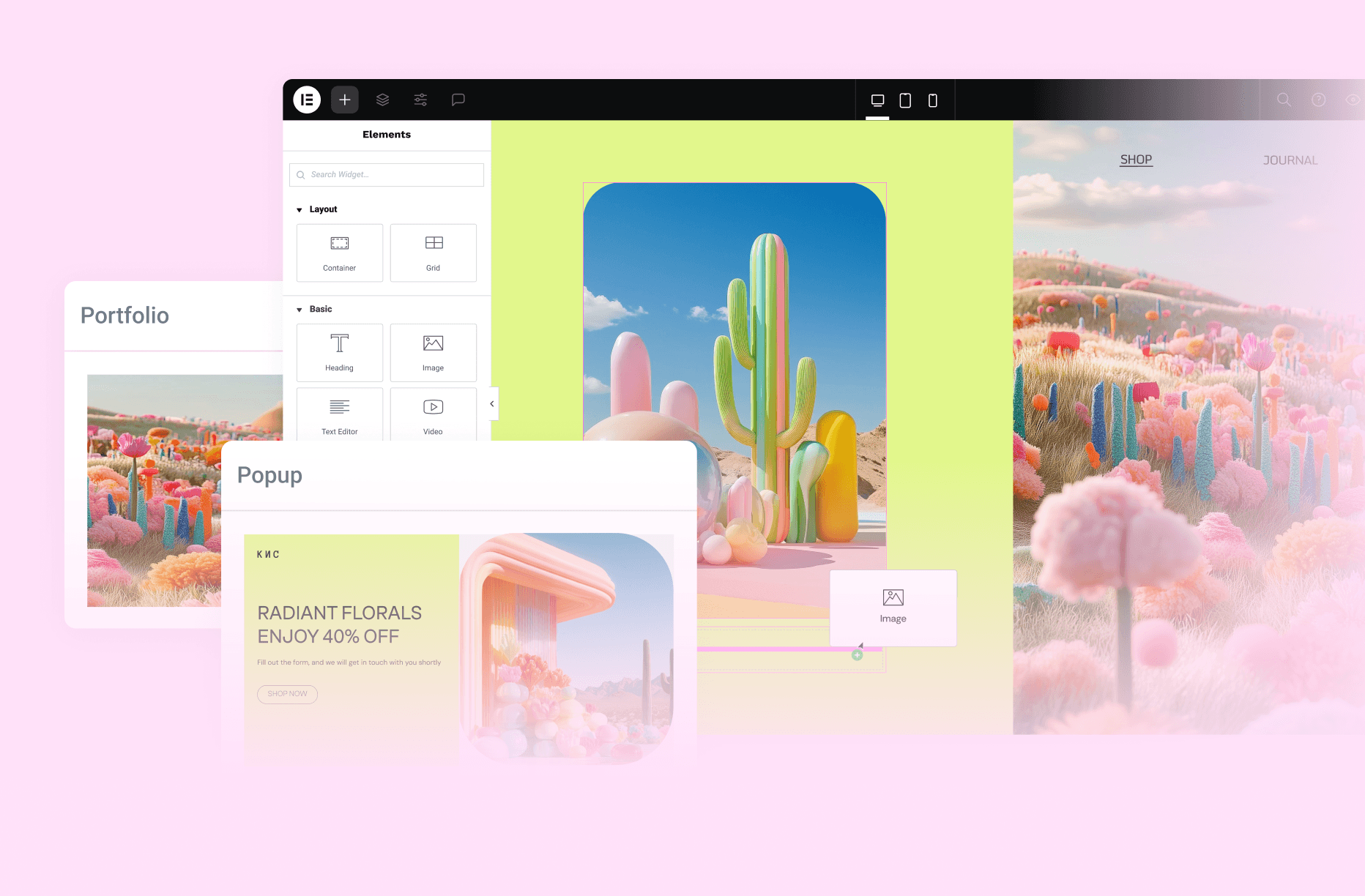Click the Search Widget input field
Viewport: 1365px width, 896px height.
[387, 175]
